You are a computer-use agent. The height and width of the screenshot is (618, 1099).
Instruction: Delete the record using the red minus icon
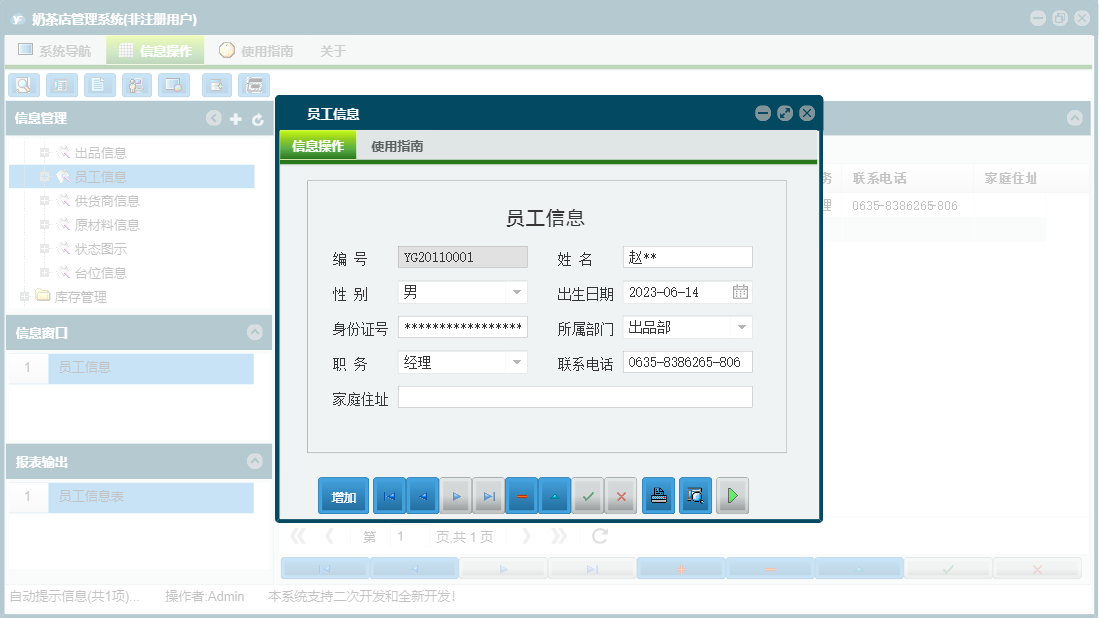pos(521,495)
